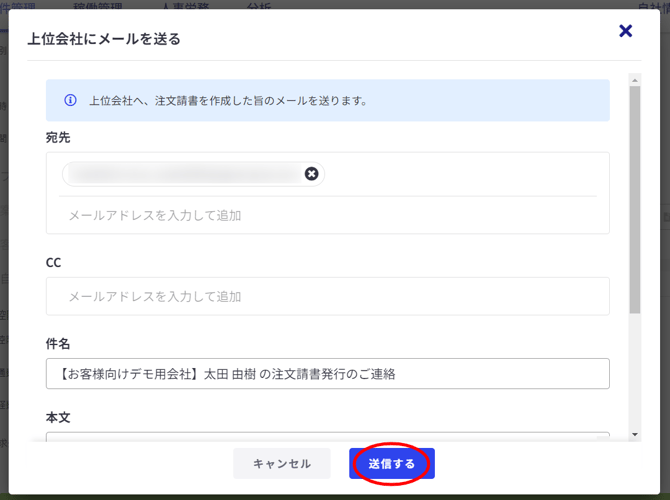Screen dimensions: 670x500
Task: Click the 件名 field label
Action: pyautogui.click(x=58, y=343)
